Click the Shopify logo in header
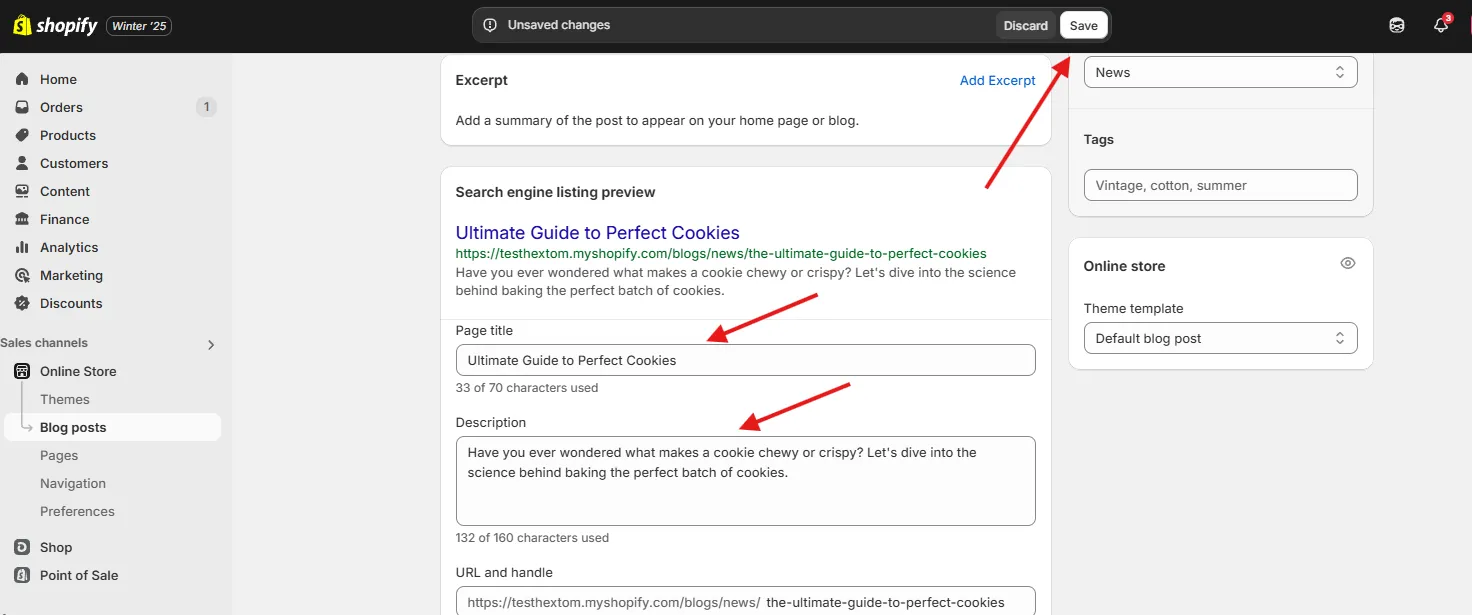1472x615 pixels. [x=55, y=26]
